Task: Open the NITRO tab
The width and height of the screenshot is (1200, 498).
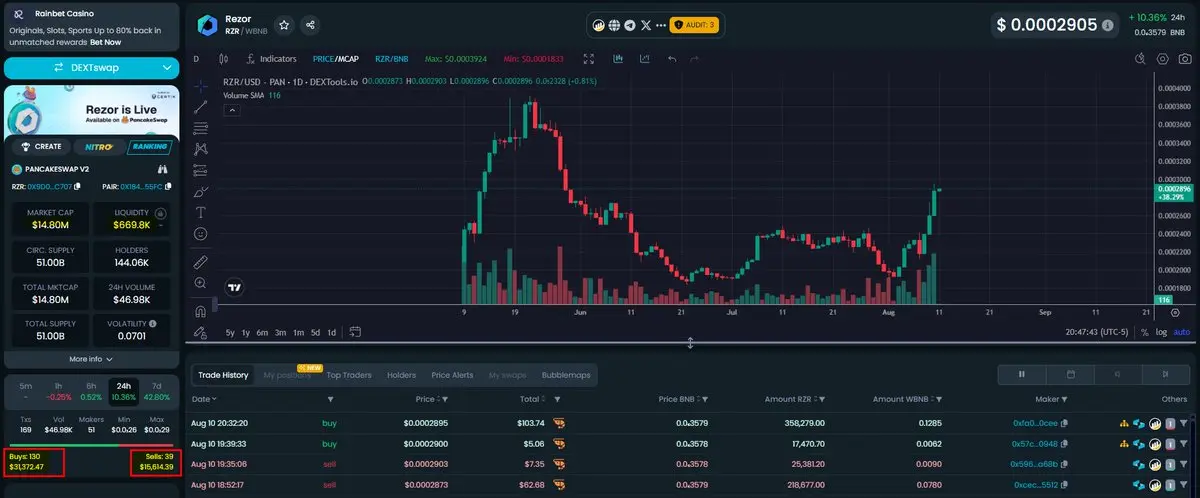Action: 98,146
